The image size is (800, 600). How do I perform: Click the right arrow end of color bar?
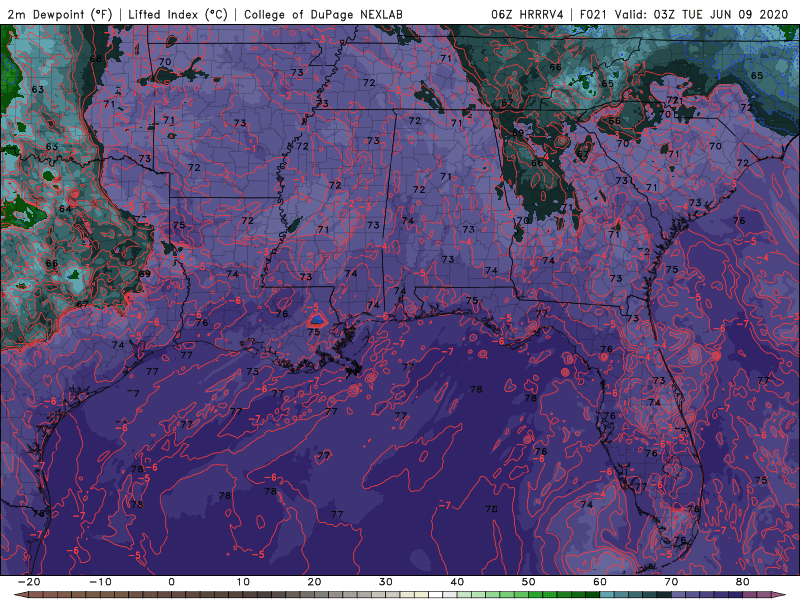tap(779, 595)
